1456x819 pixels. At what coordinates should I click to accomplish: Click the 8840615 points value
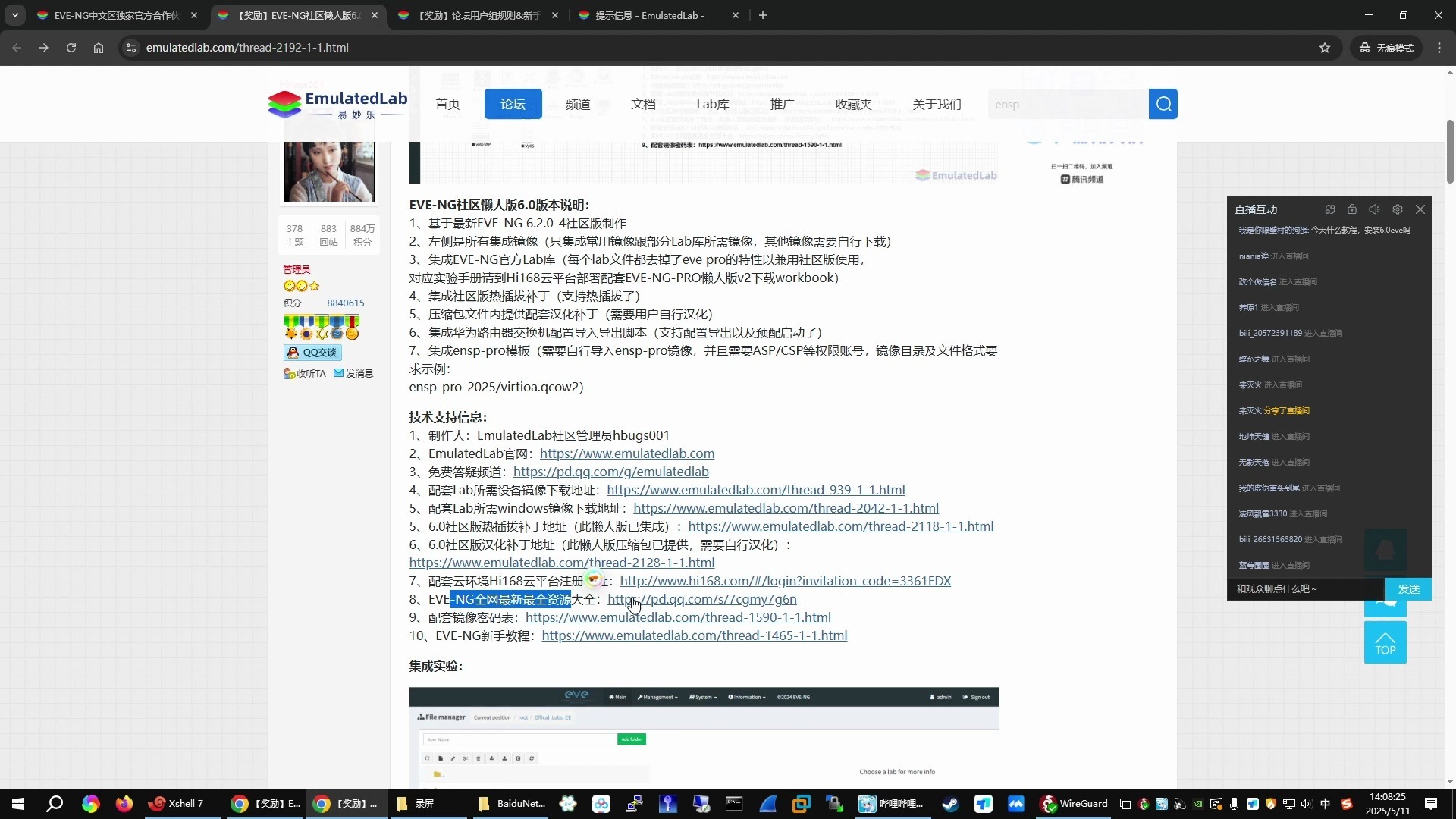[346, 303]
